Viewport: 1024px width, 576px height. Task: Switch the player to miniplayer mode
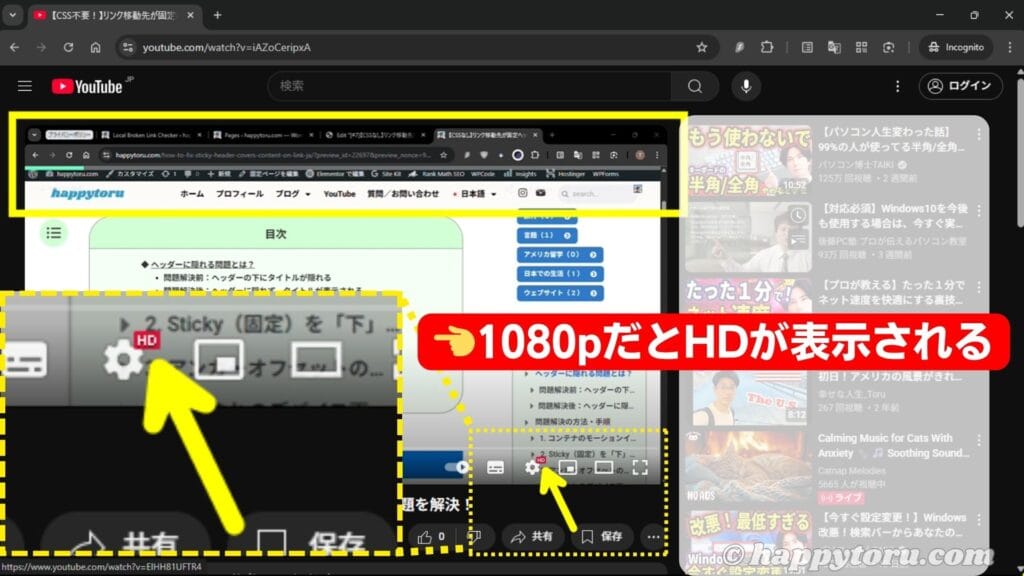click(x=568, y=468)
